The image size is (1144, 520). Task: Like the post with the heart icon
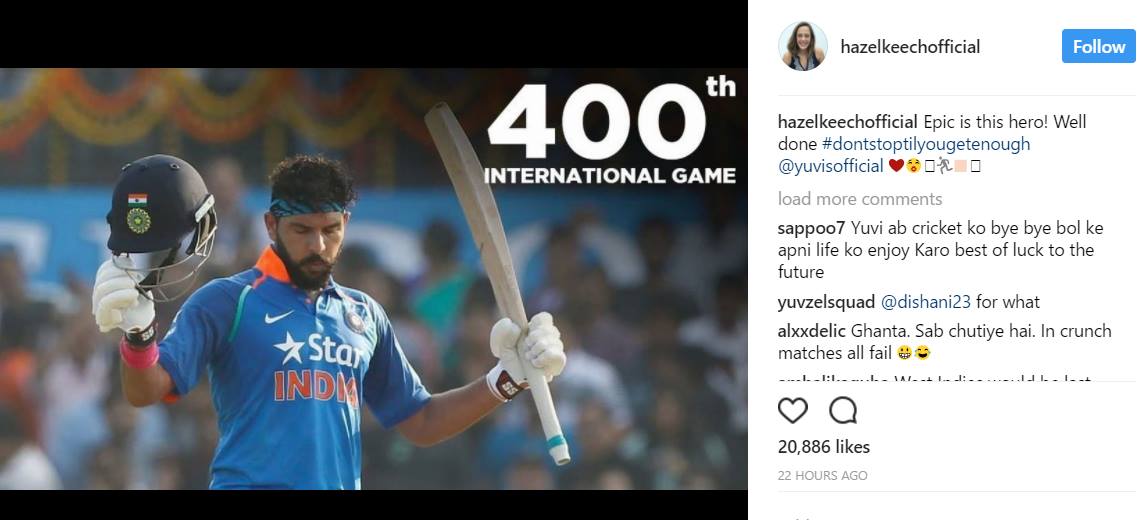(792, 411)
